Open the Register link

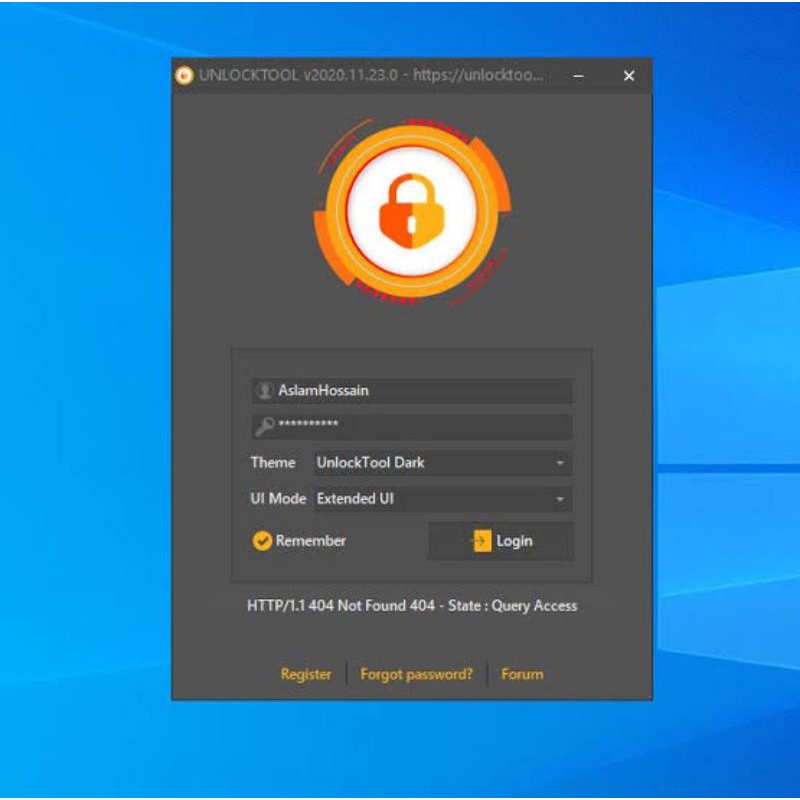307,674
